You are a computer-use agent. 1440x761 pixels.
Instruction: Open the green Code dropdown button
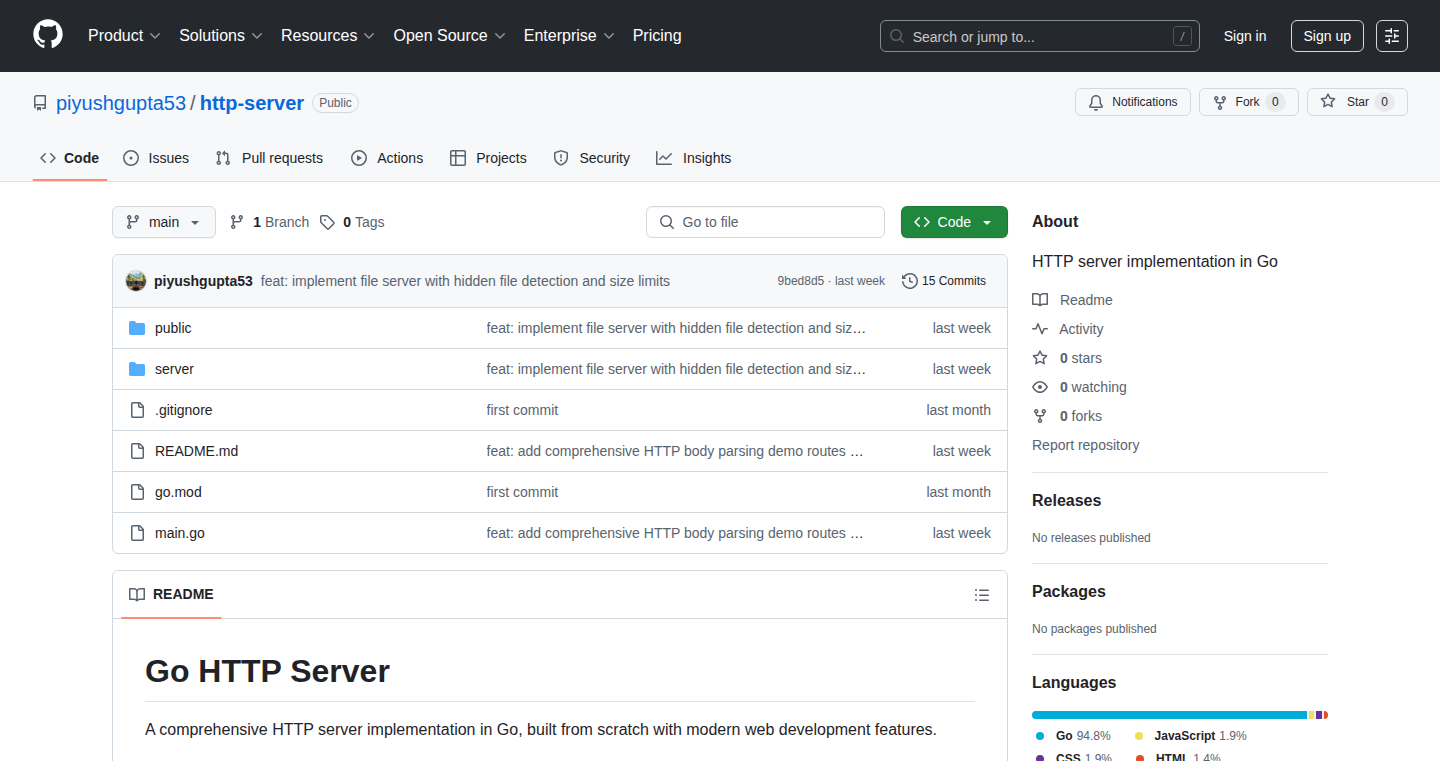click(x=954, y=222)
